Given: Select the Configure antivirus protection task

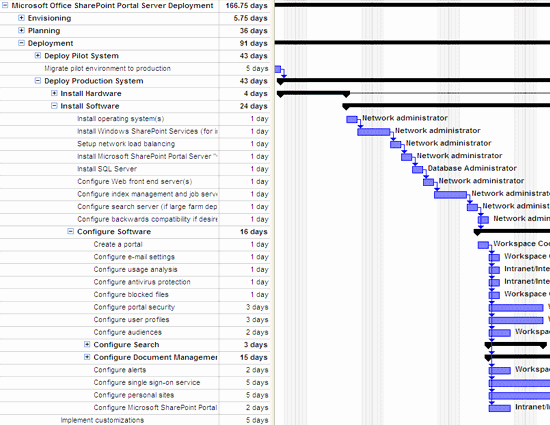Looking at the screenshot, I should (142, 282).
